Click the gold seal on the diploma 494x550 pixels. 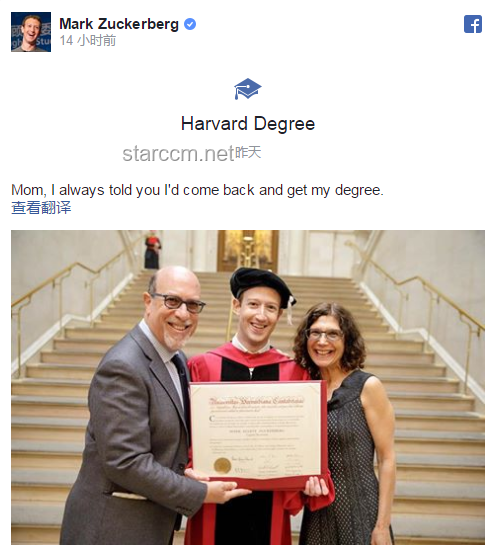[222, 465]
